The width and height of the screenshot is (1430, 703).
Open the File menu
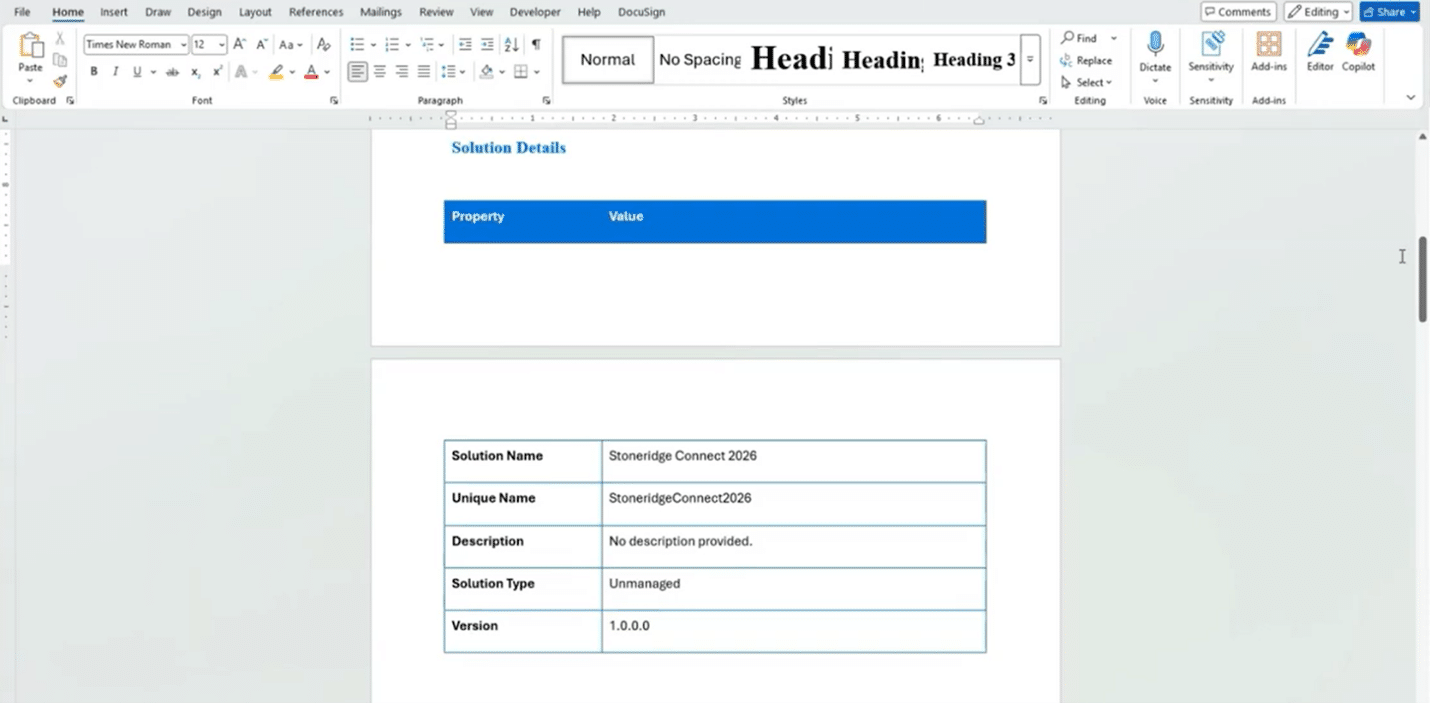[22, 12]
